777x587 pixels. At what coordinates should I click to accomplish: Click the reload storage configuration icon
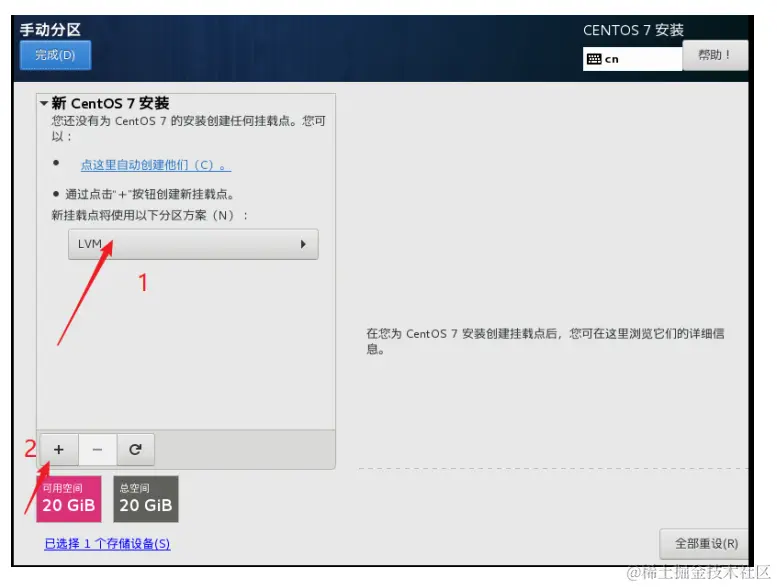click(x=135, y=449)
